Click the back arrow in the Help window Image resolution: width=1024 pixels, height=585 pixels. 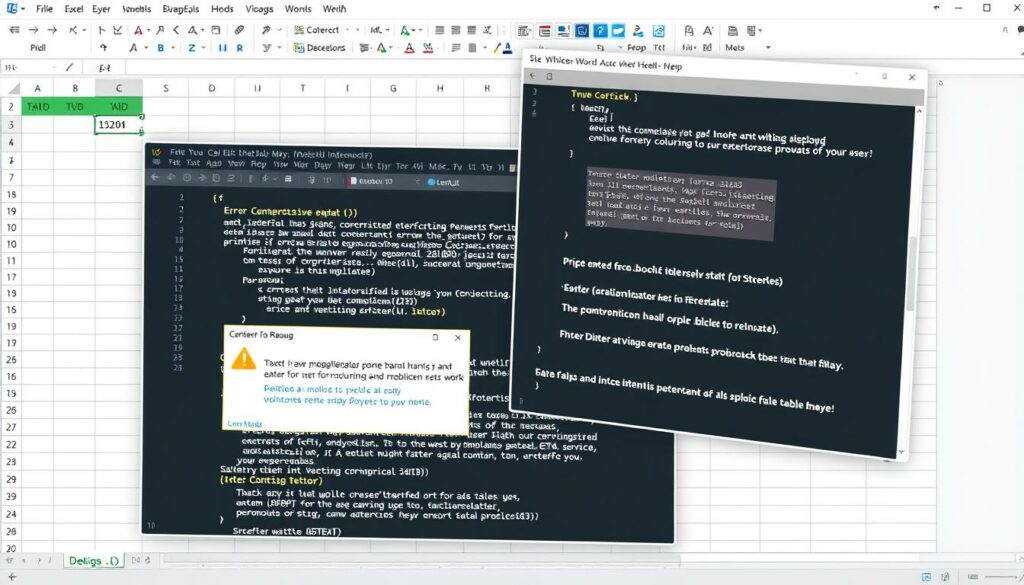[x=533, y=76]
